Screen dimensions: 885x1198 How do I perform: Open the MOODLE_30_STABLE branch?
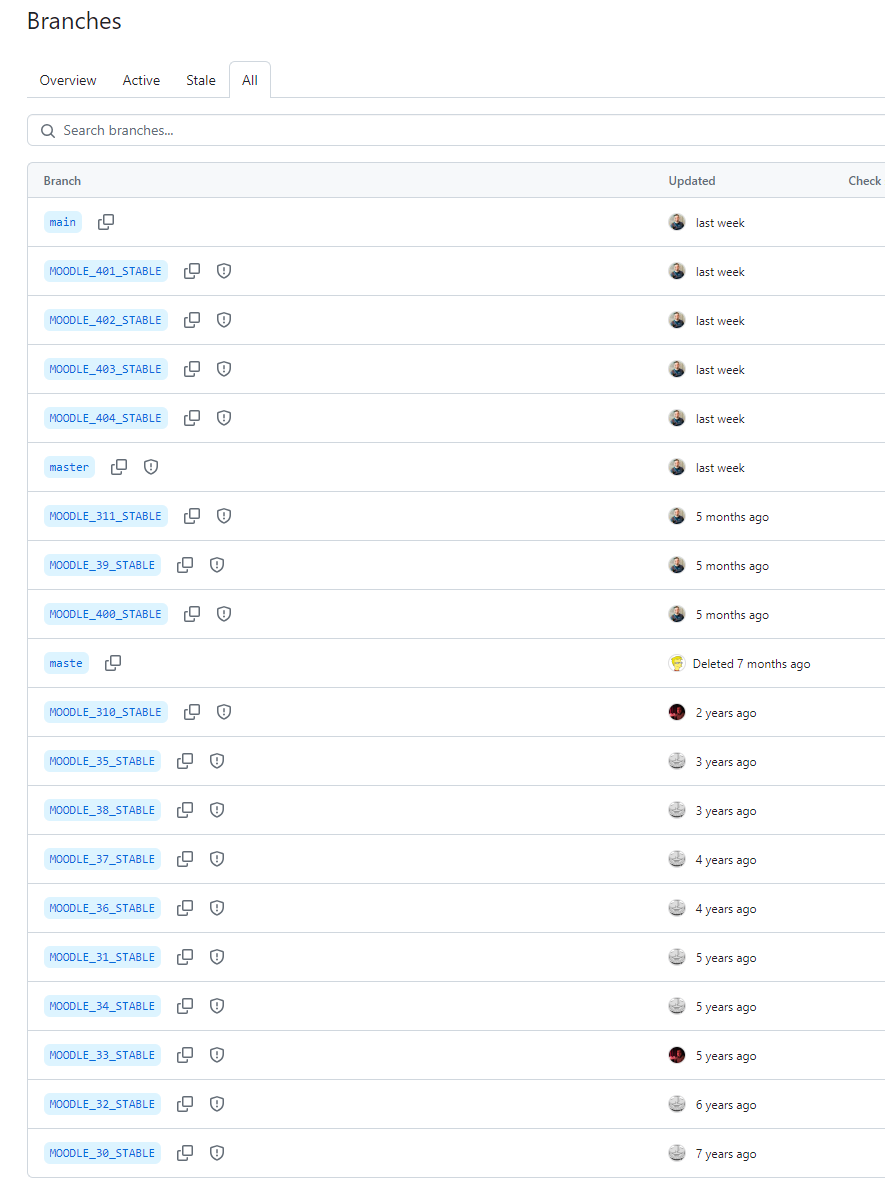coord(102,1153)
